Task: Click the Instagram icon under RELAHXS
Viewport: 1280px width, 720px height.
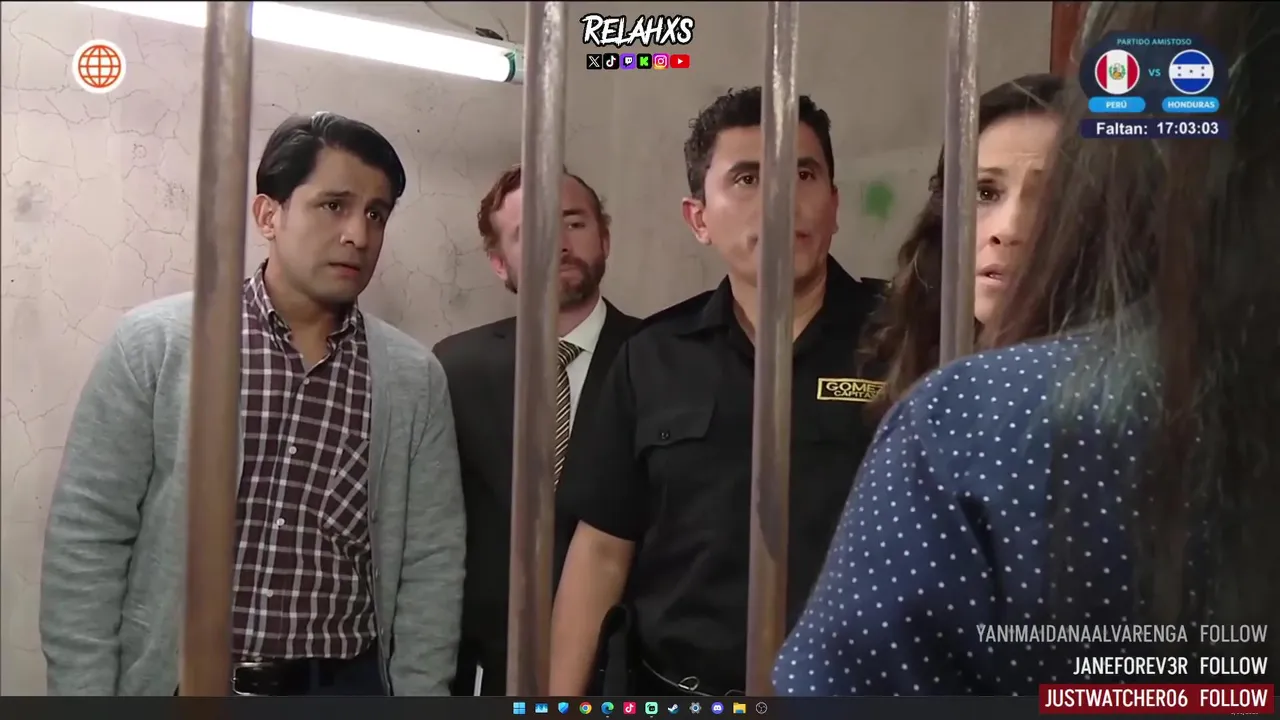Action: pos(660,62)
